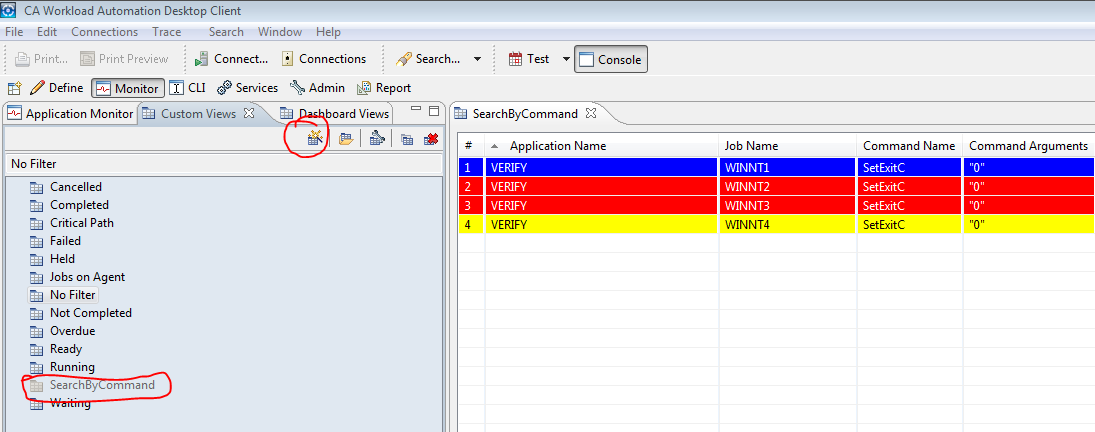Expand the Test dropdown arrow
This screenshot has height=432, width=1095.
(x=566, y=59)
